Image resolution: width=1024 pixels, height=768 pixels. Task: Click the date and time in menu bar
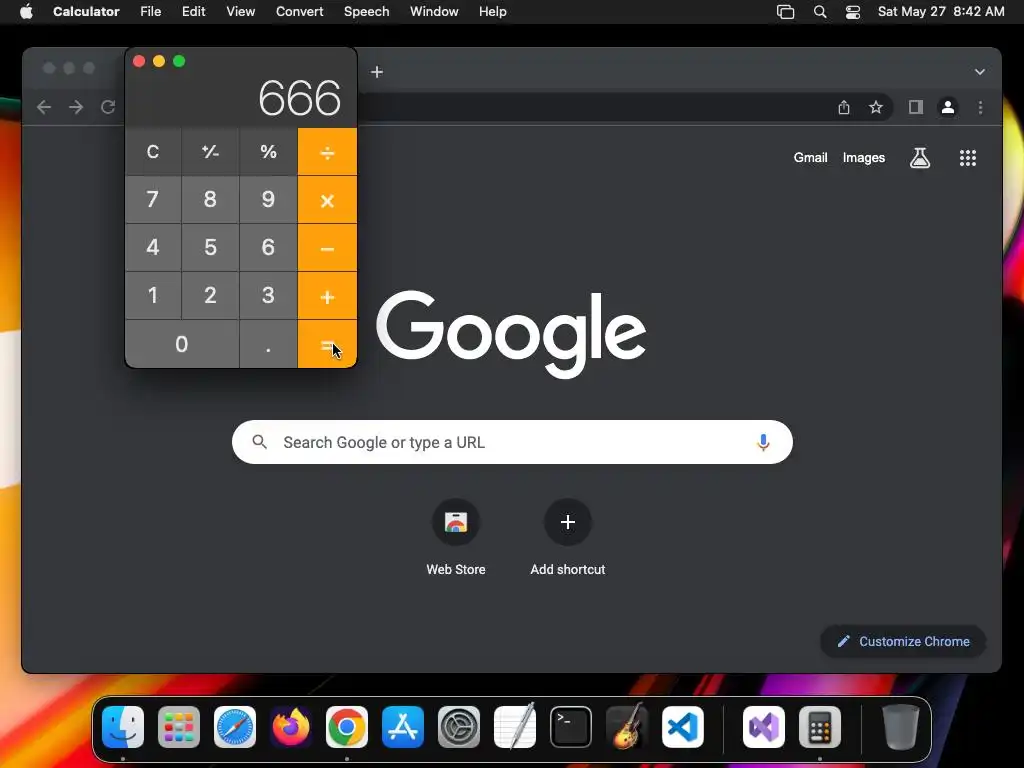pos(941,12)
